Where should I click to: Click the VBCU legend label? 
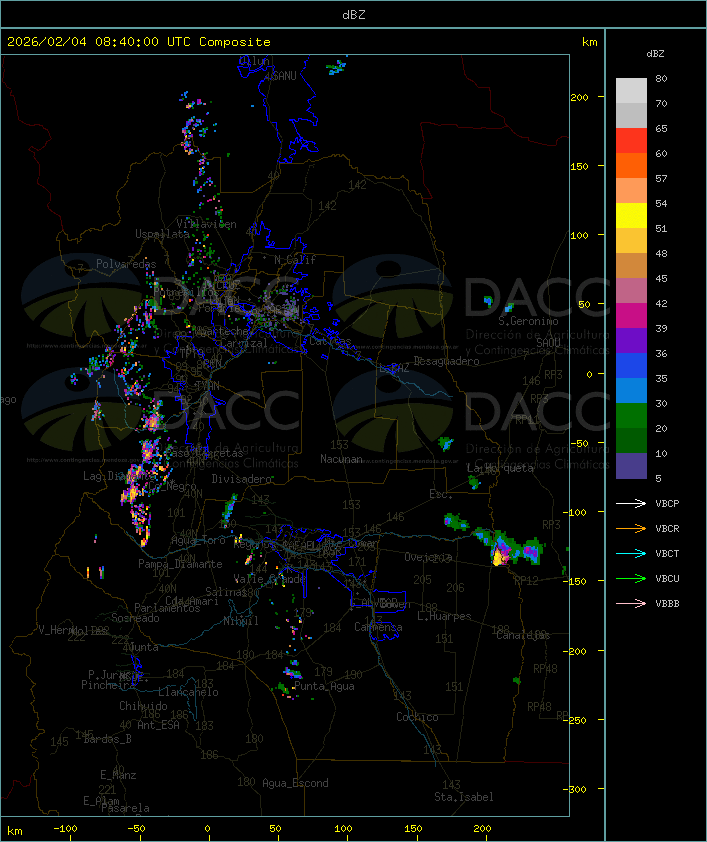point(667,579)
